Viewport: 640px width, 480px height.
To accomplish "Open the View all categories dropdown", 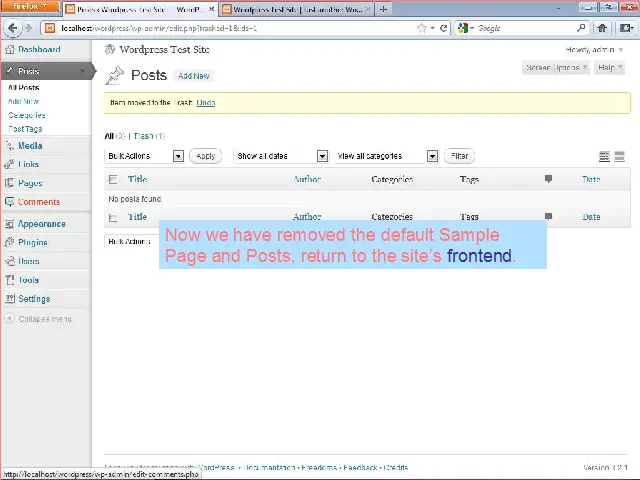I will (387, 156).
